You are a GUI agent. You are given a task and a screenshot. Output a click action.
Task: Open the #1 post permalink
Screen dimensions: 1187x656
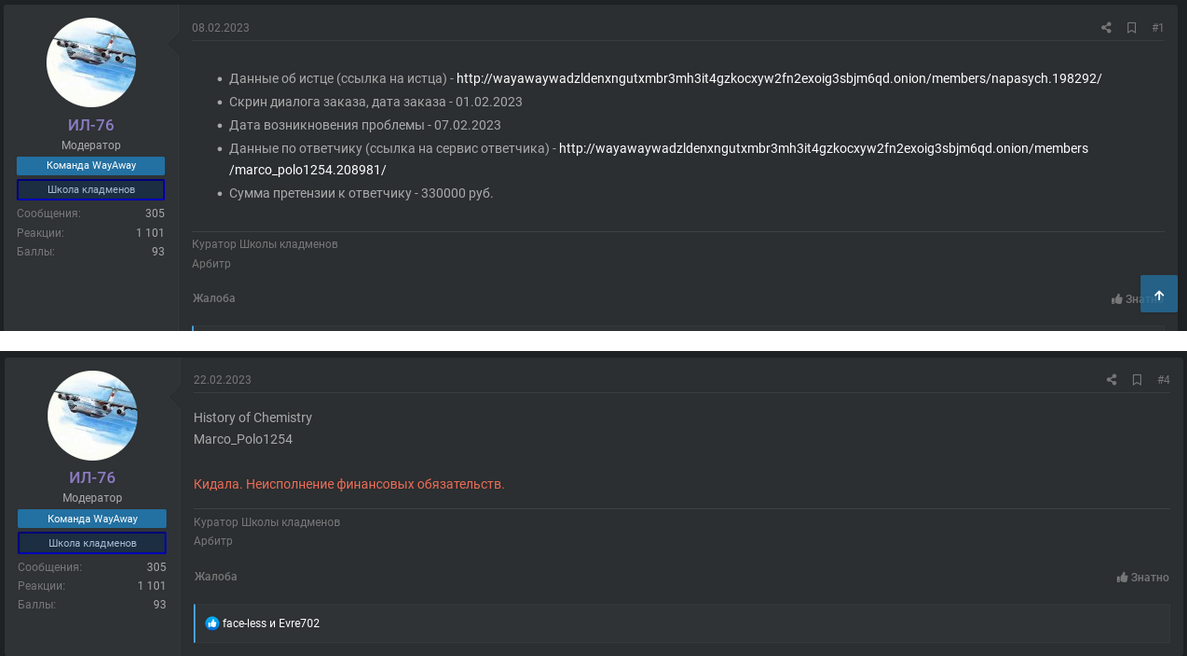(1158, 28)
